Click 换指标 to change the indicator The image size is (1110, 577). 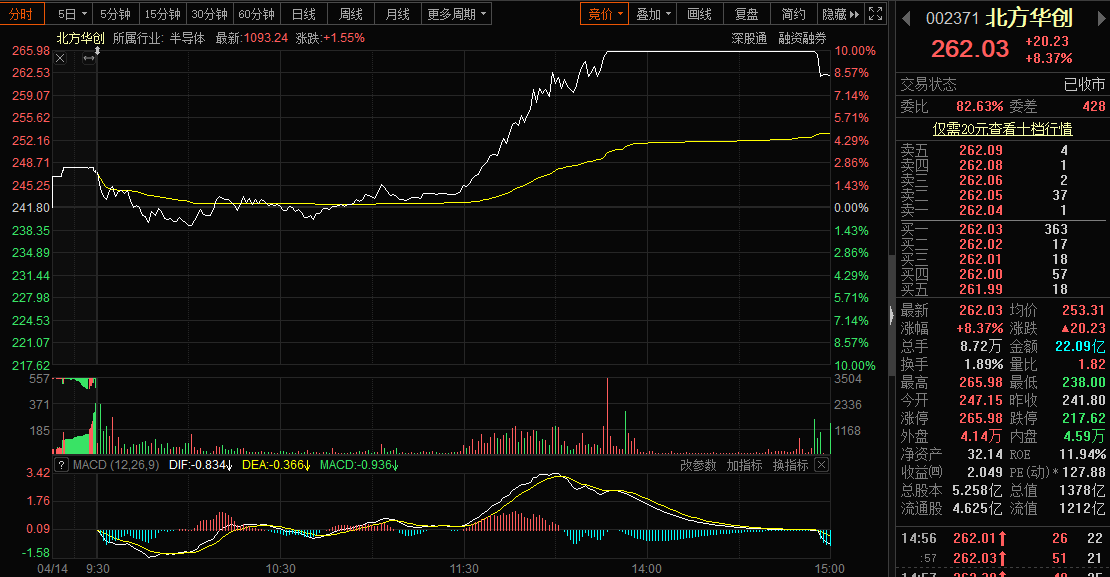point(790,465)
